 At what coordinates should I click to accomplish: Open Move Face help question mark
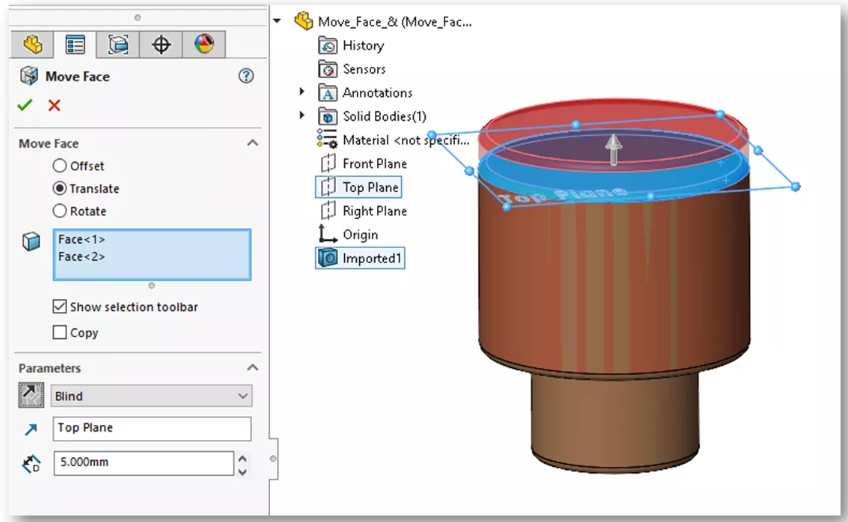pos(246,76)
